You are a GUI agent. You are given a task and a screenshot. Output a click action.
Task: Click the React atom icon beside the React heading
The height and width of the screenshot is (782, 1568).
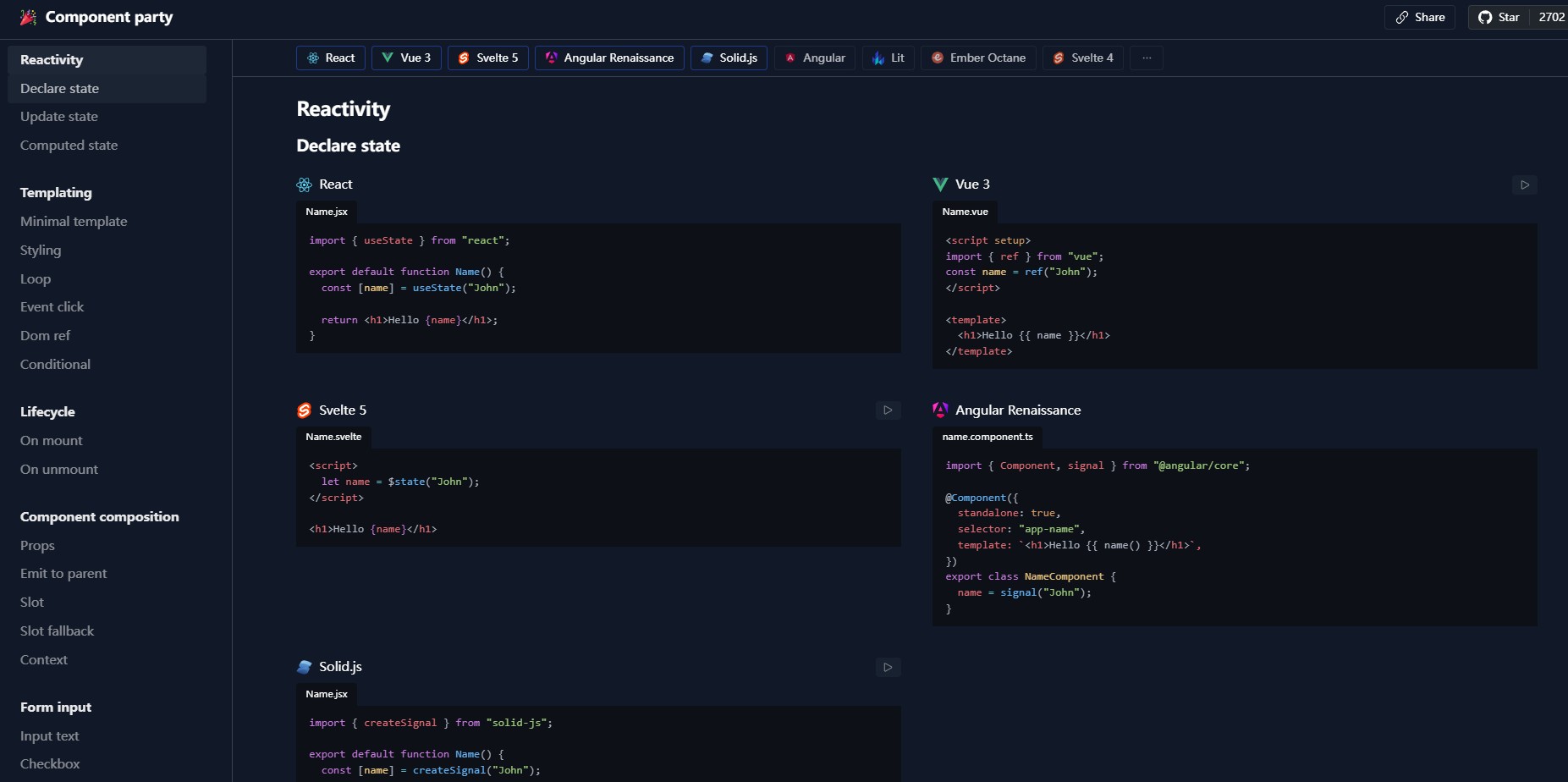[x=305, y=184]
